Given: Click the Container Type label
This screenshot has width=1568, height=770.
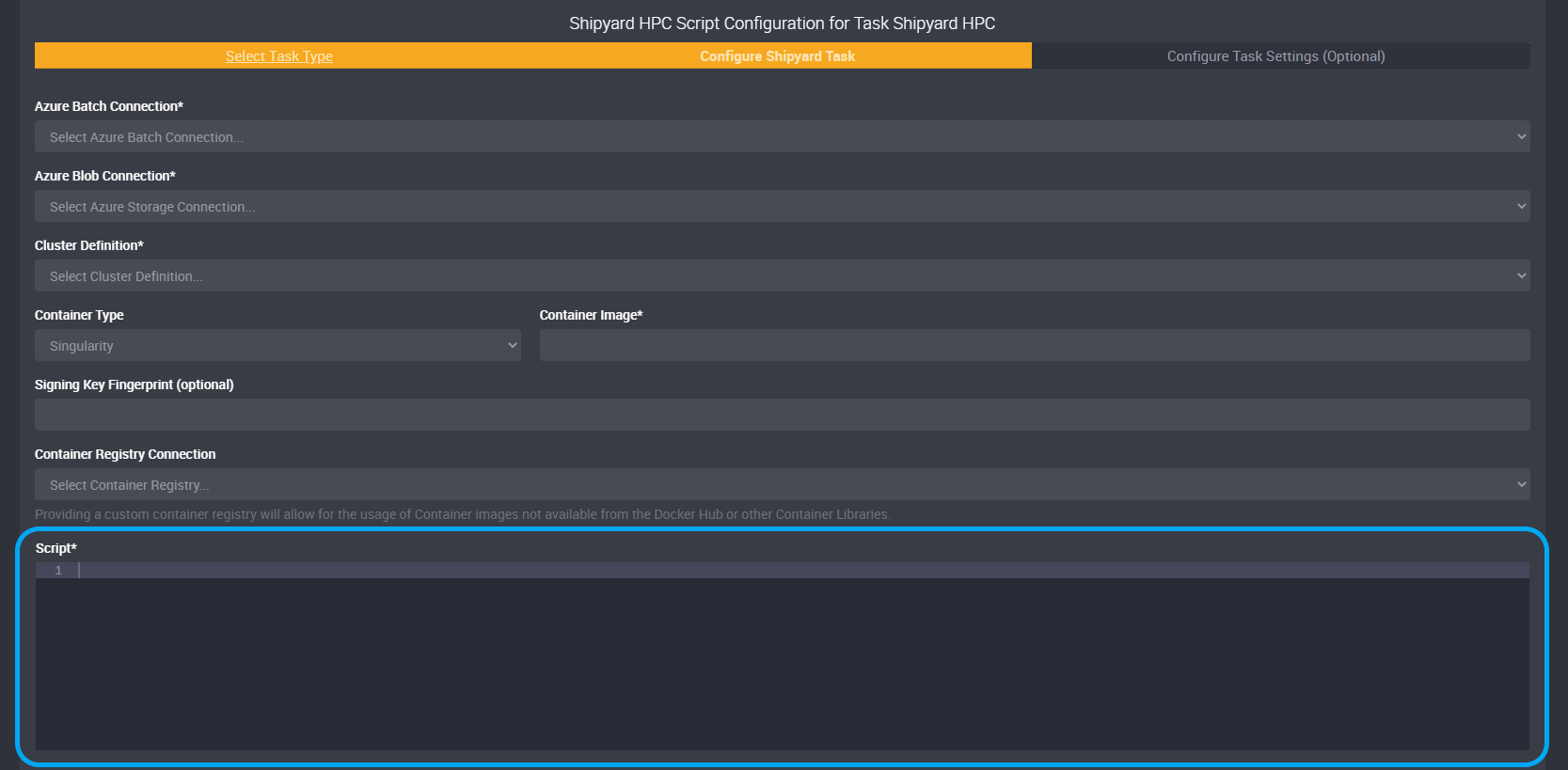Looking at the screenshot, I should (79, 315).
